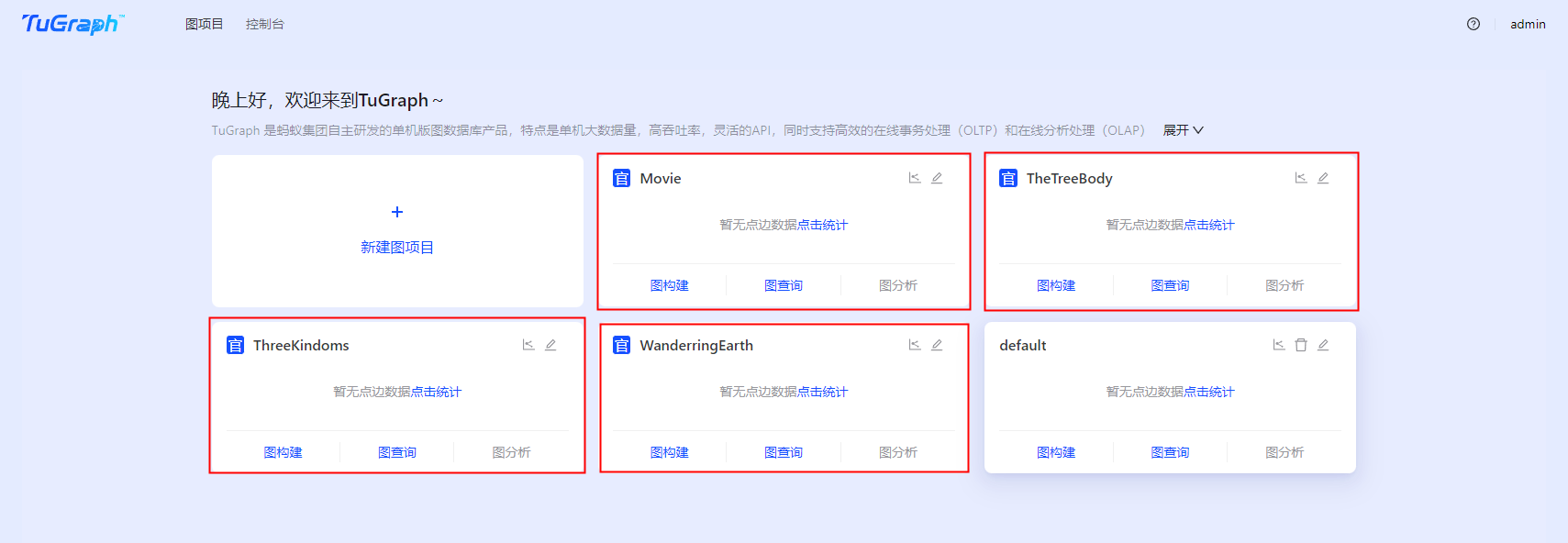Open 图分析 for the WanderringEarth project
This screenshot has height=543, width=1568.
898,452
